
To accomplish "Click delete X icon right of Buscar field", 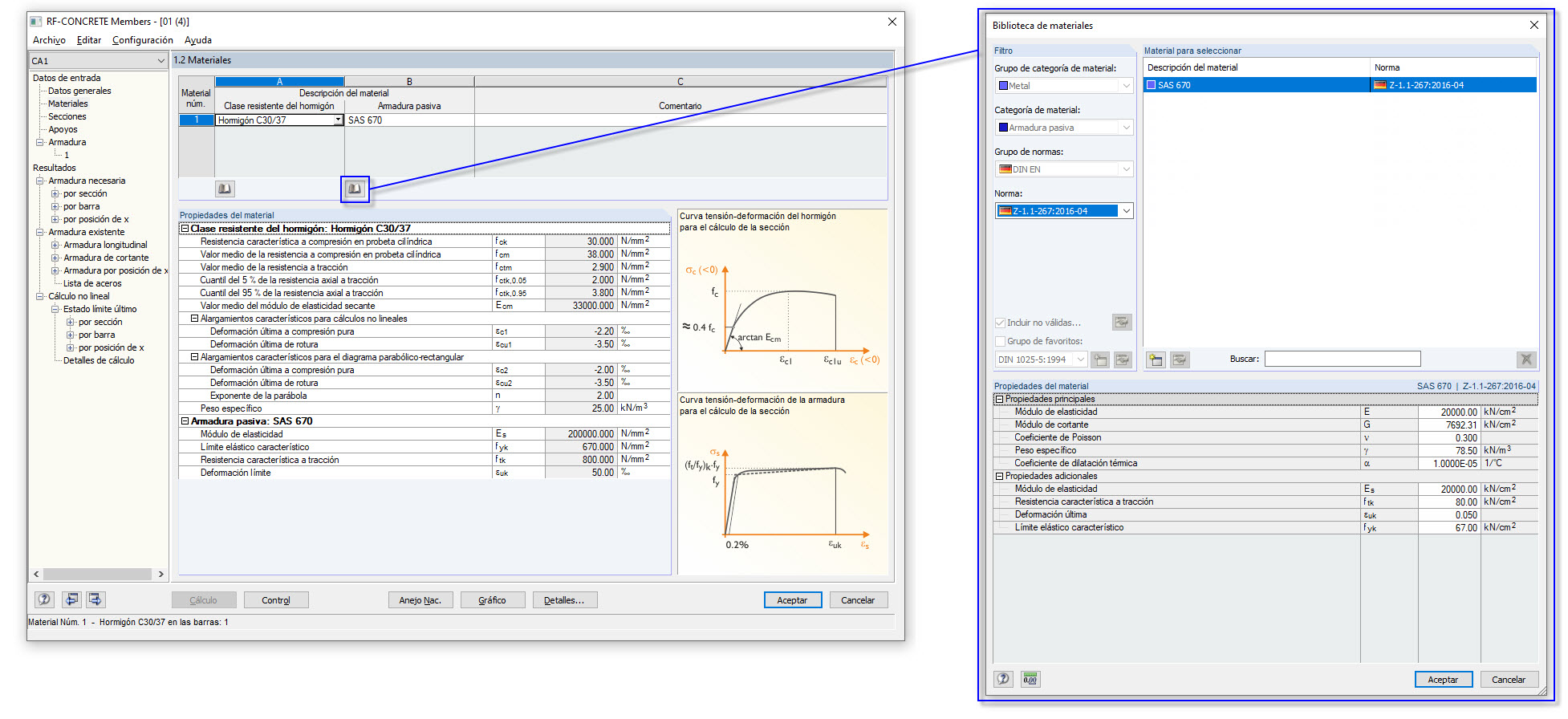I will [x=1526, y=359].
